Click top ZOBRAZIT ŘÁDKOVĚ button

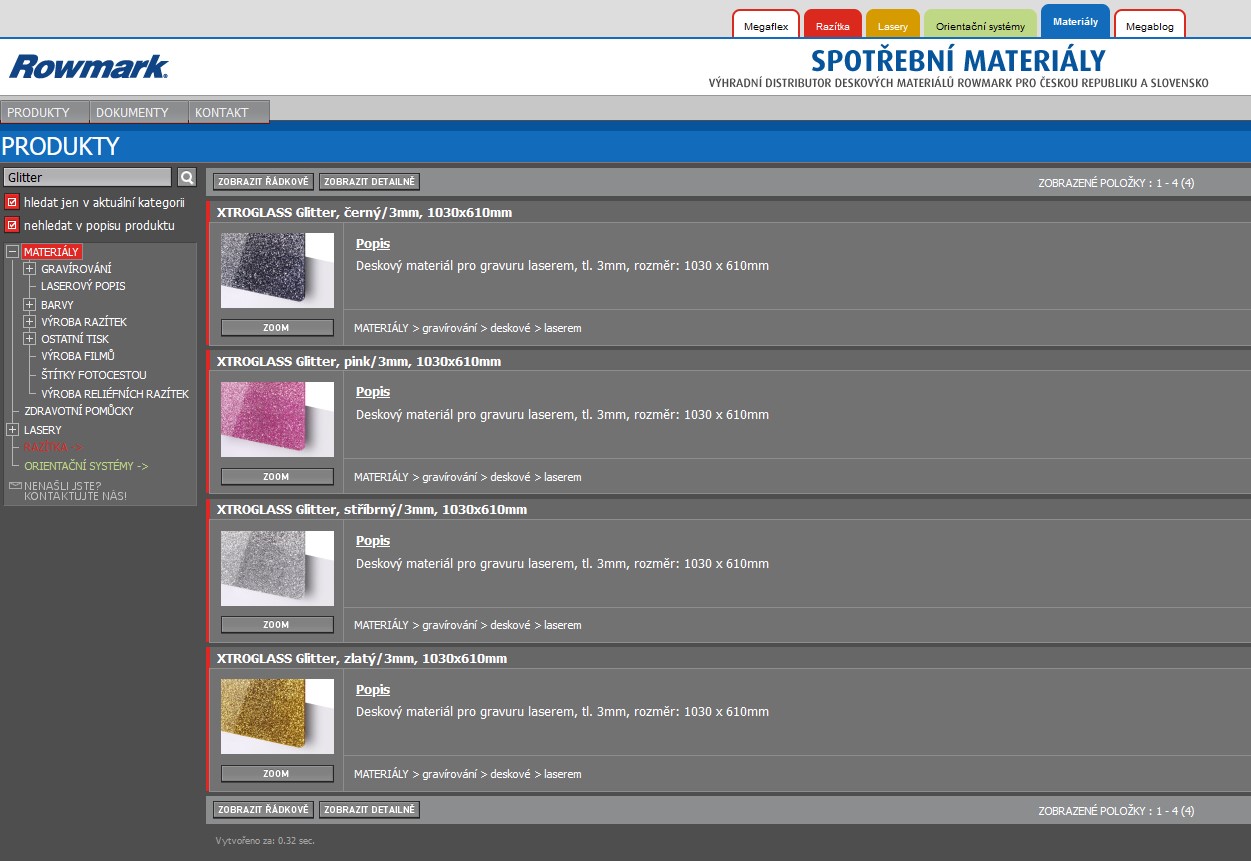[x=263, y=182]
